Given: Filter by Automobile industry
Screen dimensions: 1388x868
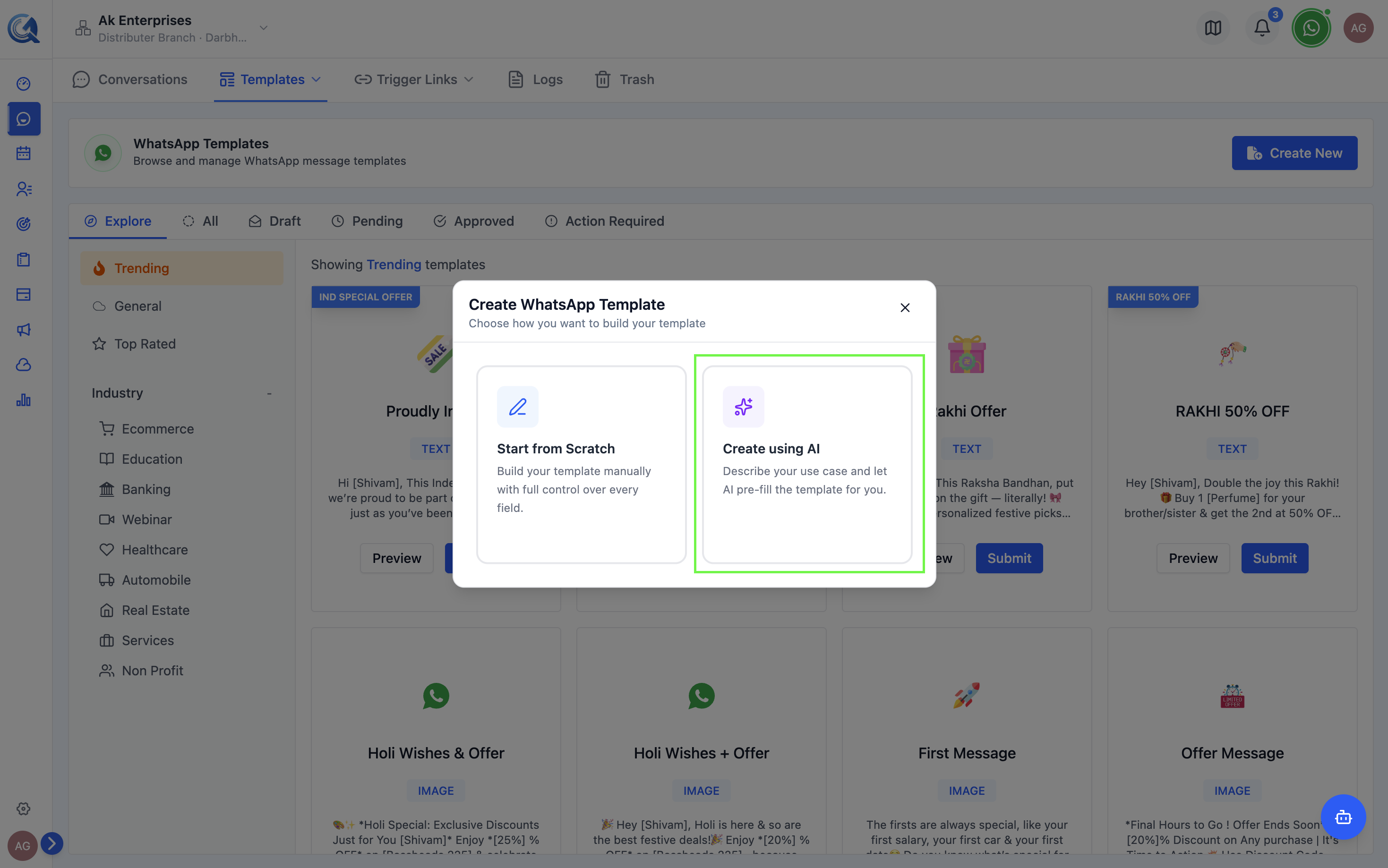Looking at the screenshot, I should [x=146, y=580].
